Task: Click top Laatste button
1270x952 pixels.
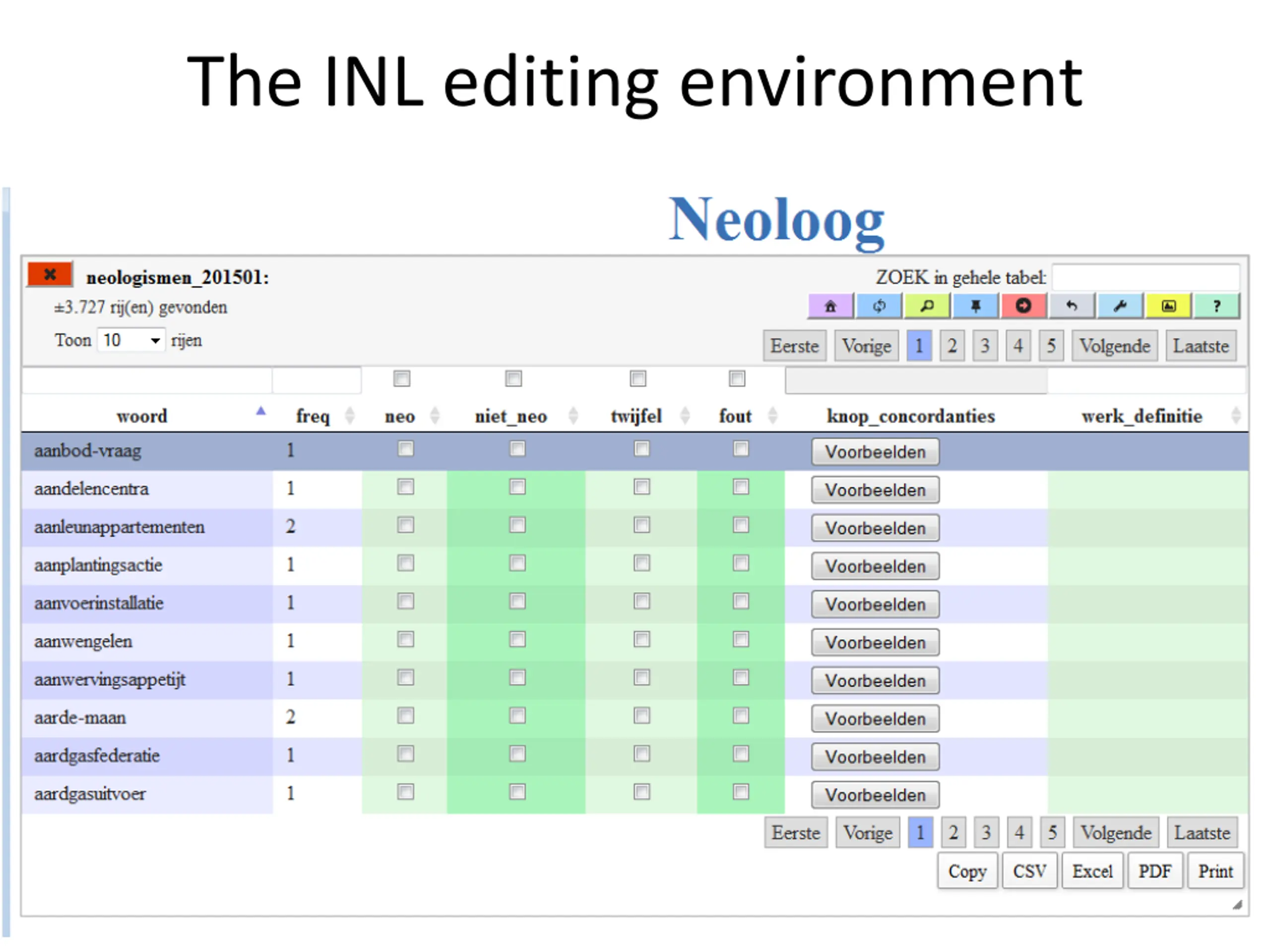Action: point(1201,346)
